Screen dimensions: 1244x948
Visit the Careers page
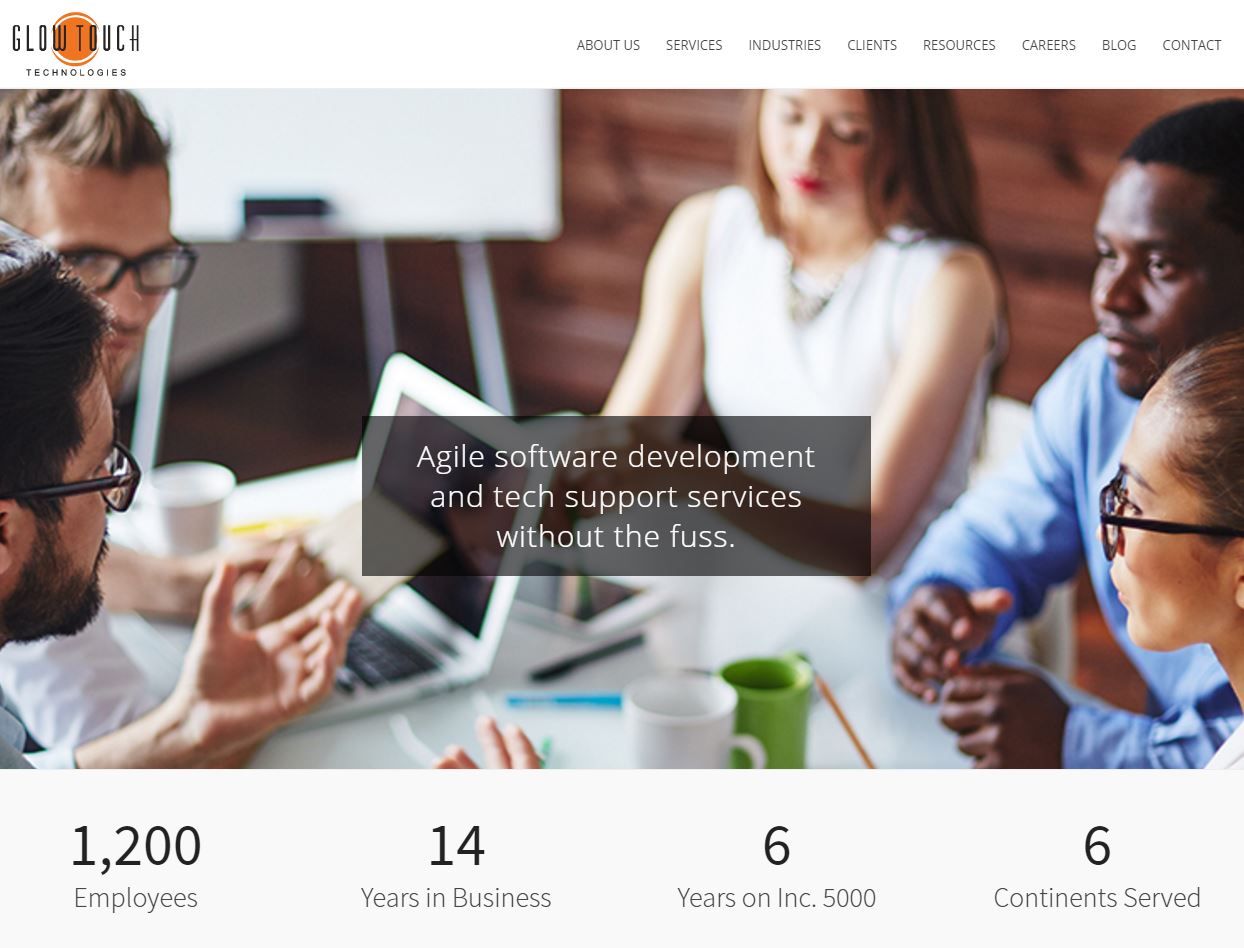pyautogui.click(x=1049, y=45)
